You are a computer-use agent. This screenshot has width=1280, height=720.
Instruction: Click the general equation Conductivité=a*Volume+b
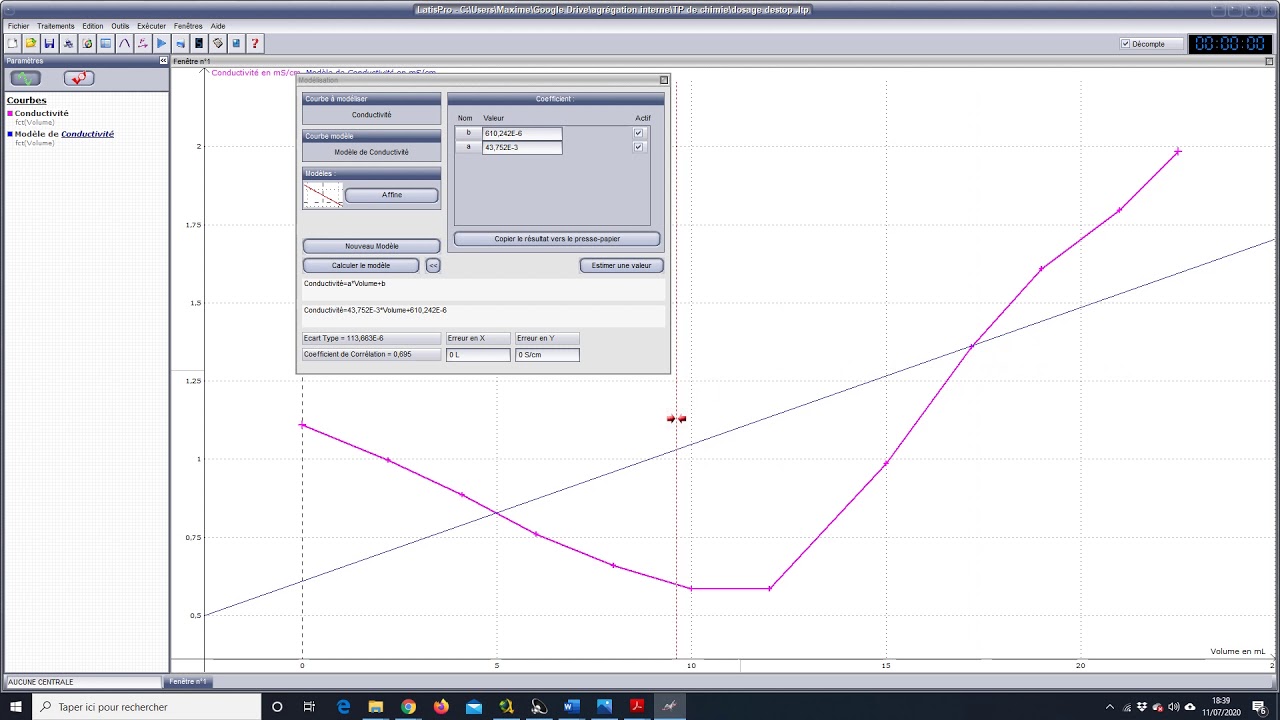click(345, 284)
